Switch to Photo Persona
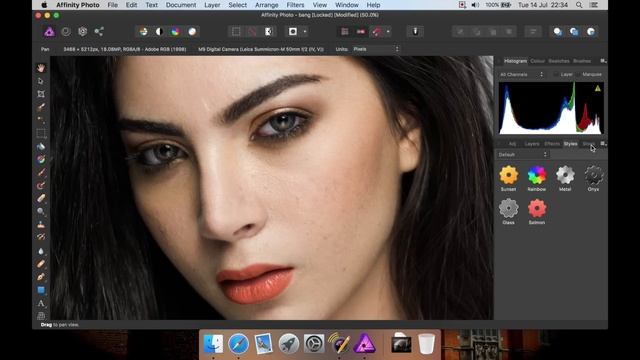Image resolution: width=640 pixels, height=360 pixels. click(49, 31)
